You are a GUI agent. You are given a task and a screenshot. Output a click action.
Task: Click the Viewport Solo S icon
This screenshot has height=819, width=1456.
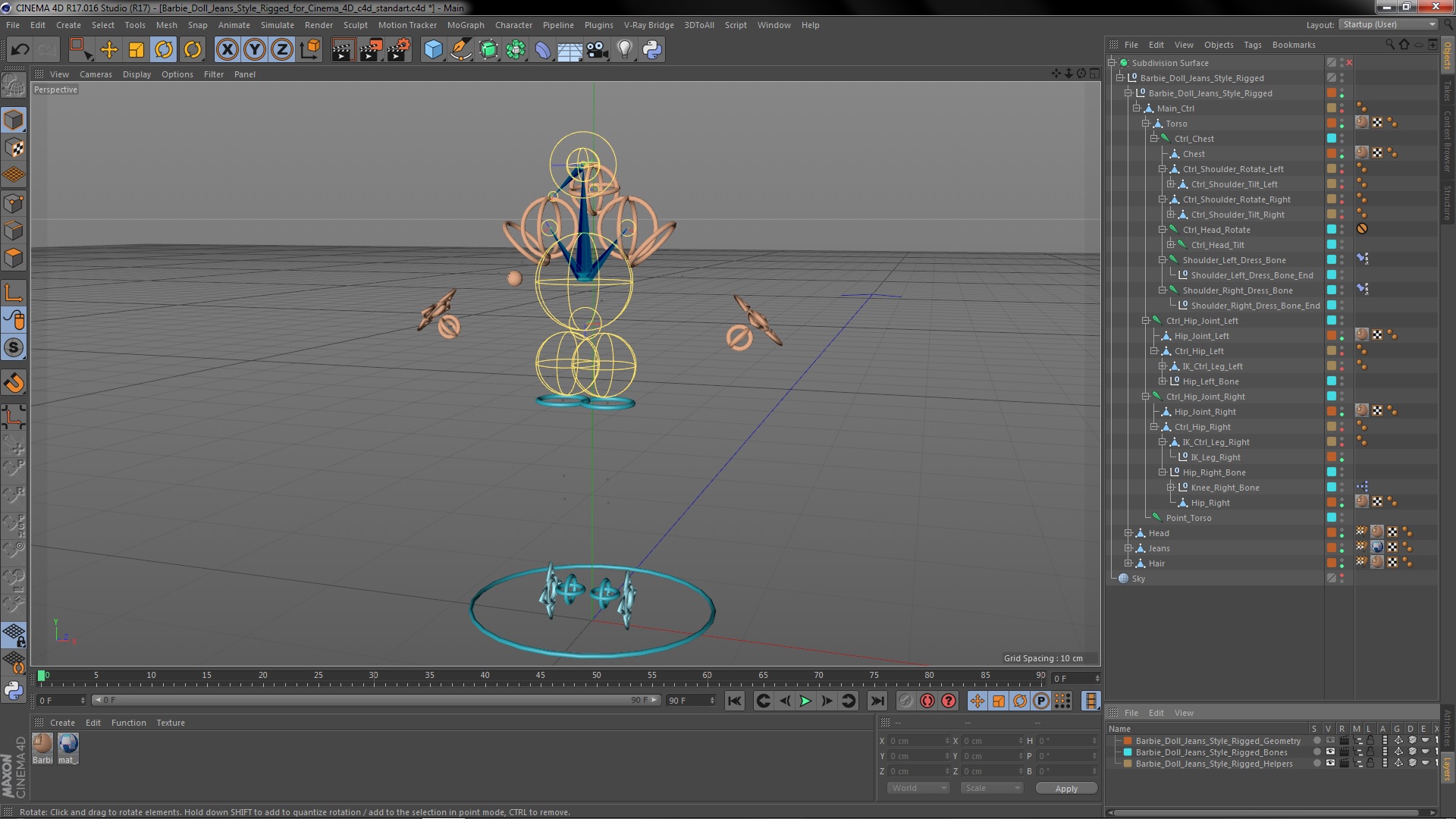coord(14,348)
